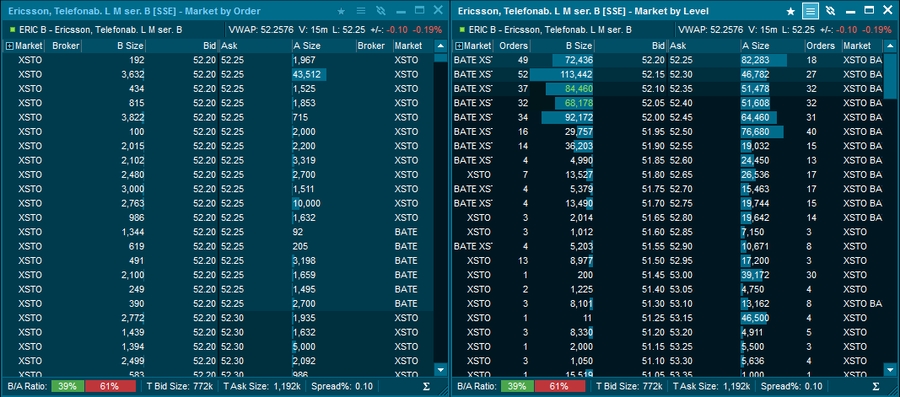Screen dimensions: 900x397
Task: Select highlighted ask size 43,512 in Market by Order
Action: pos(309,75)
